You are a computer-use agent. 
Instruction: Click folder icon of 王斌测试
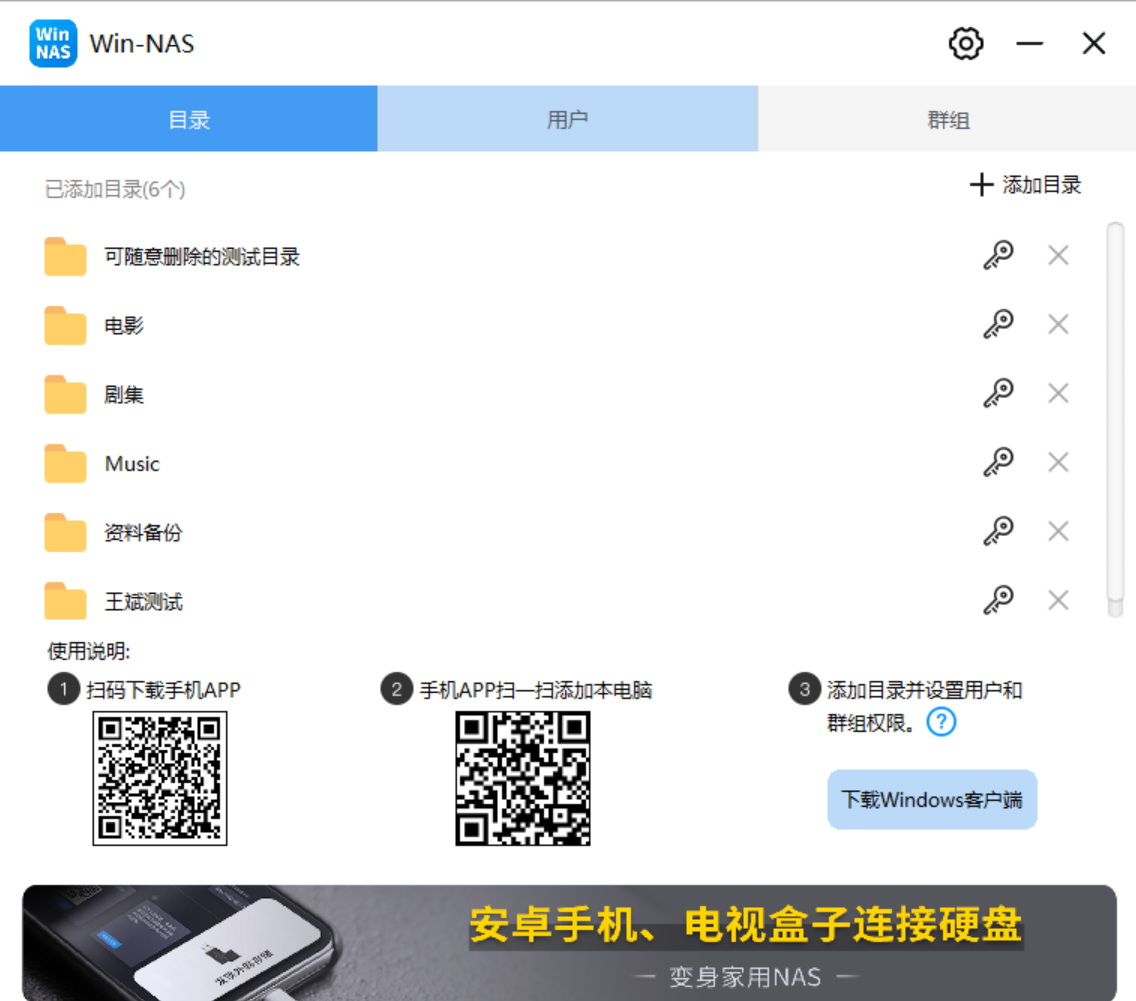(65, 601)
